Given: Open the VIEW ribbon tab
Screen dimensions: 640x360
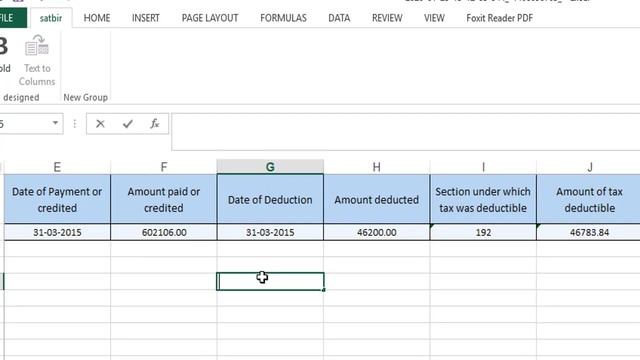Looking at the screenshot, I should click(434, 18).
